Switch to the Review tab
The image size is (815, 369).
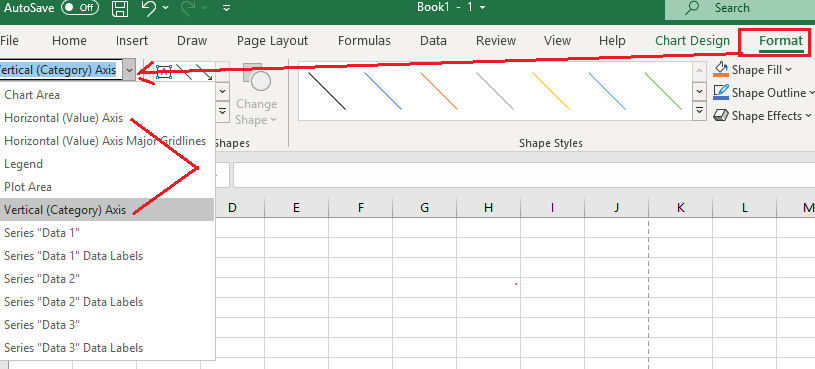click(x=496, y=41)
